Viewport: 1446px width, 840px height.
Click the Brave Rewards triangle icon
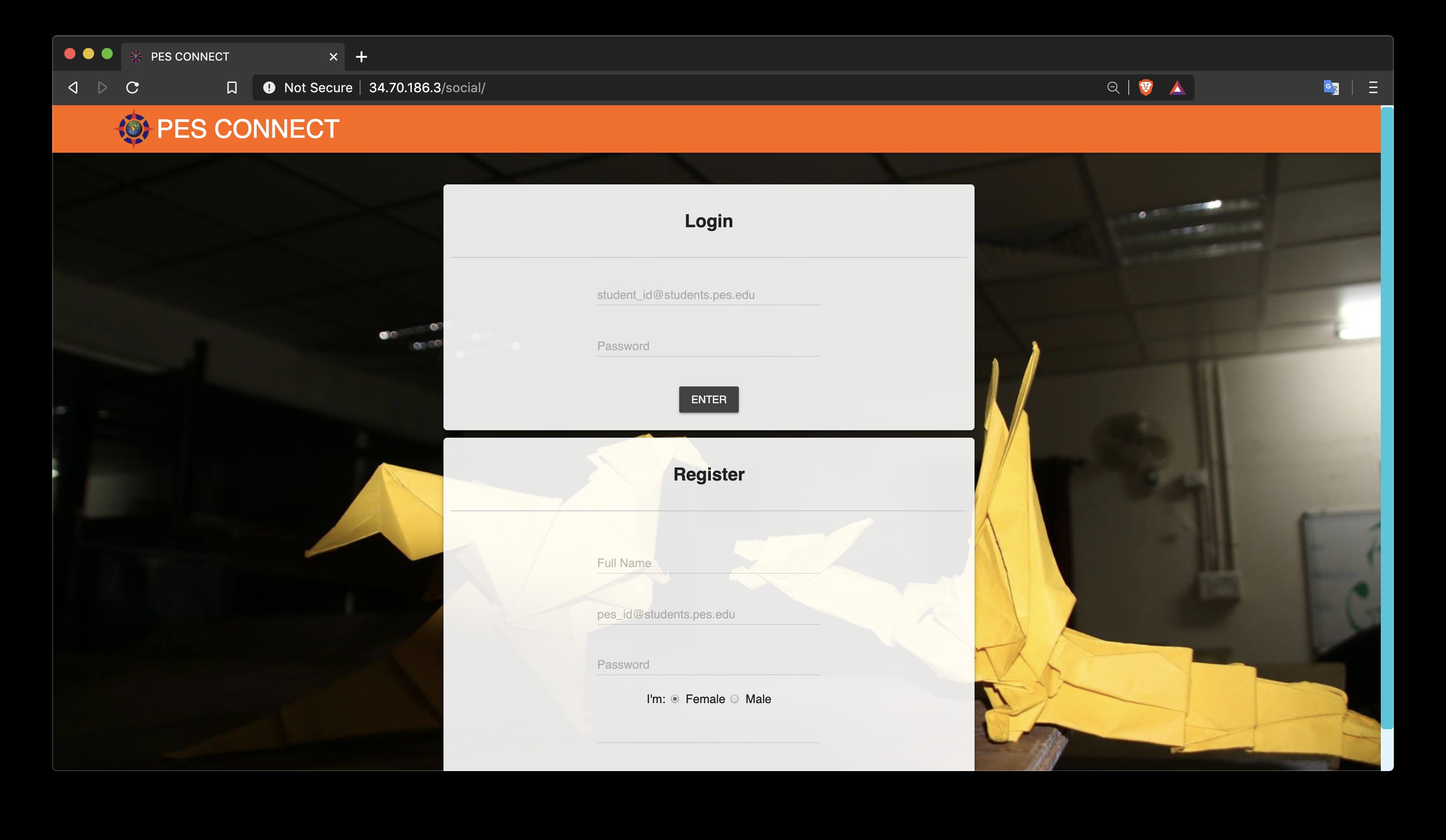coord(1177,88)
